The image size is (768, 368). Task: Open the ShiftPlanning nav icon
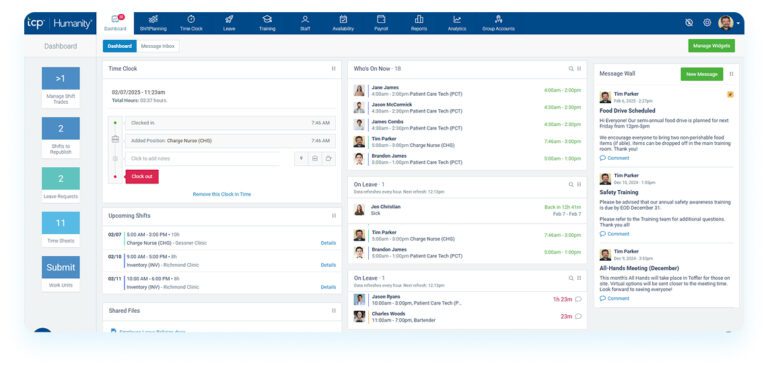[153, 19]
